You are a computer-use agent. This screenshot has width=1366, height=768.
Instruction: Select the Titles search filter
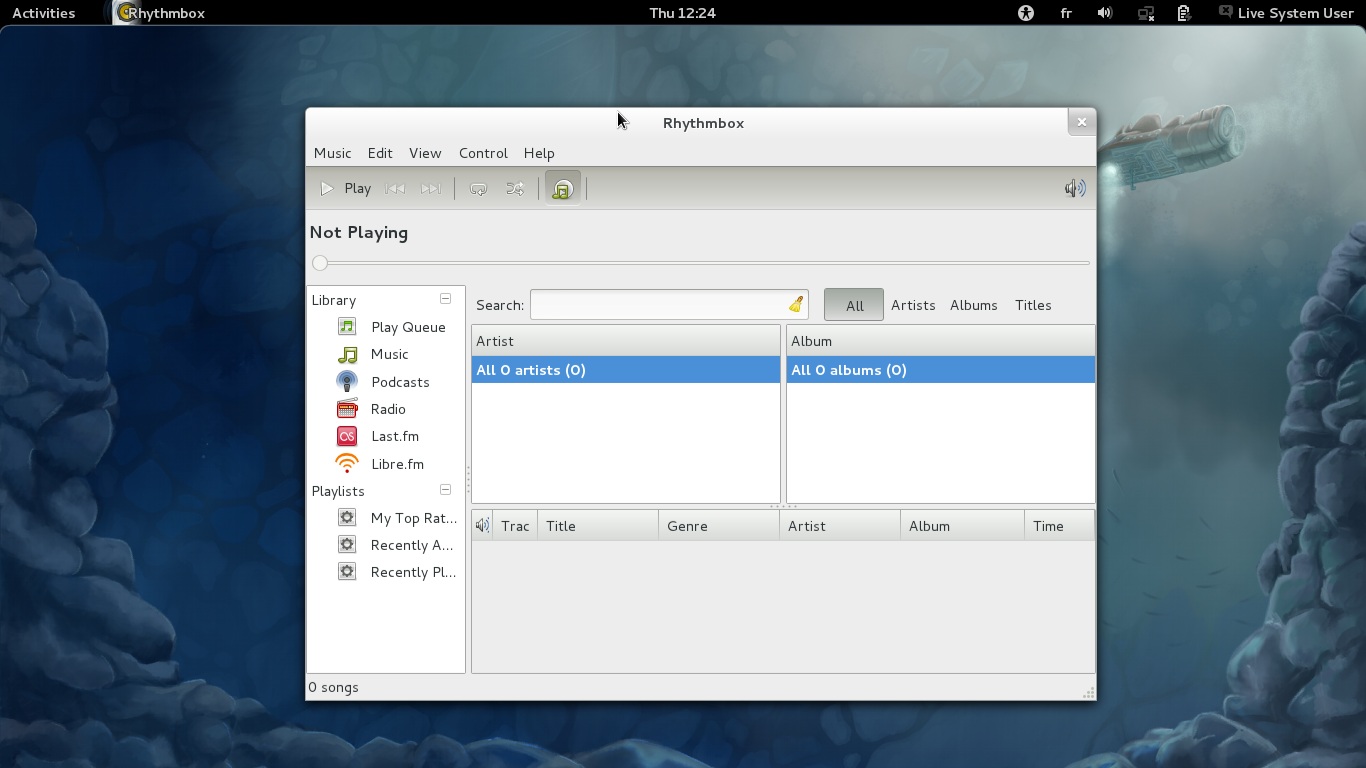click(x=1033, y=305)
